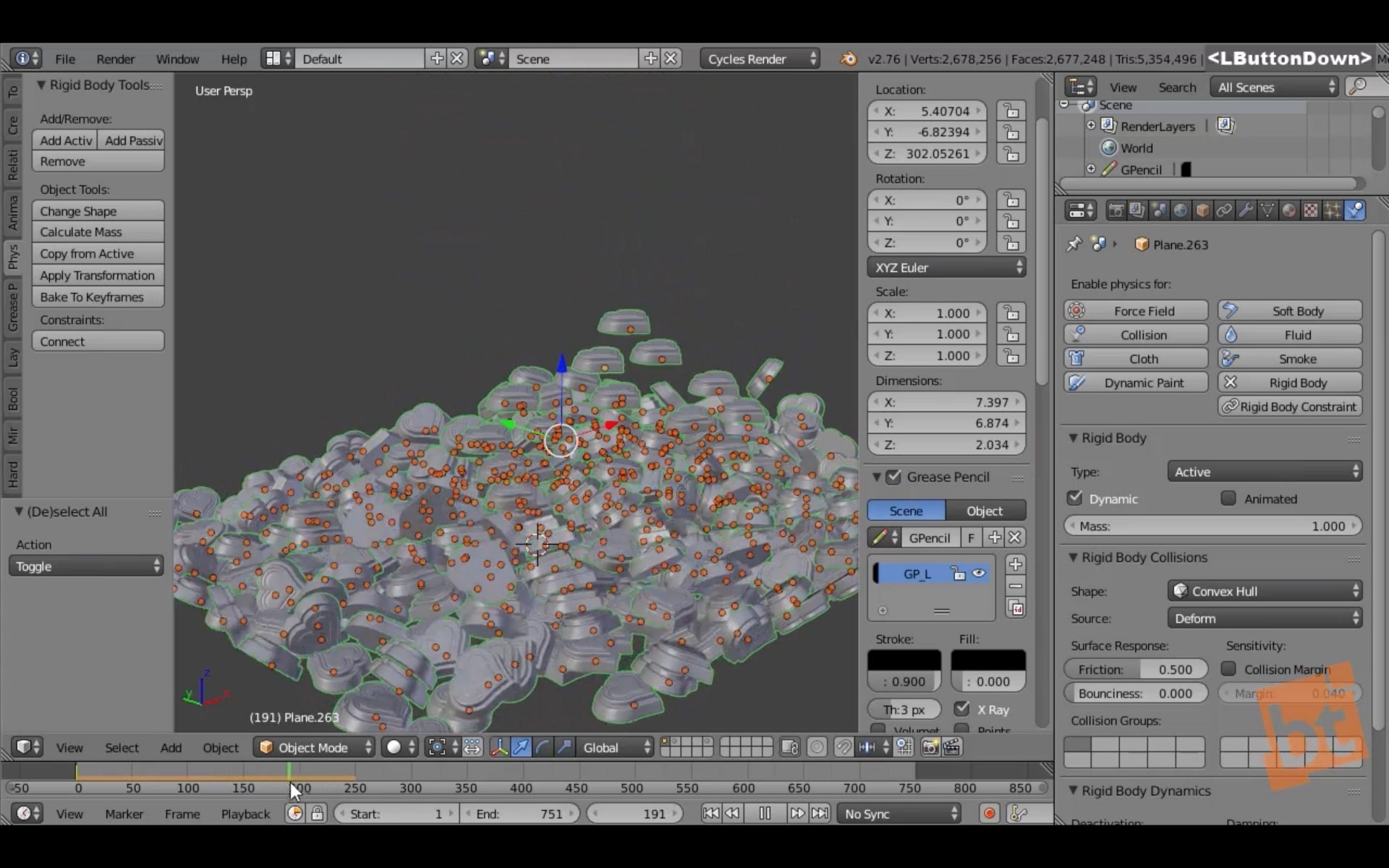Click the Calculate Mass button
The image size is (1389, 868).
pos(81,231)
